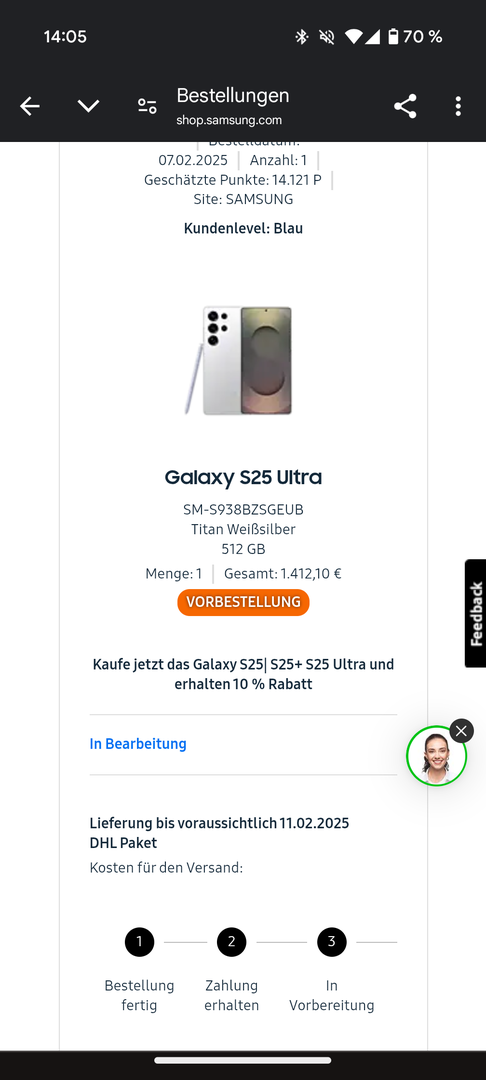Open site settings tune icon
The width and height of the screenshot is (486, 1080).
(x=147, y=106)
